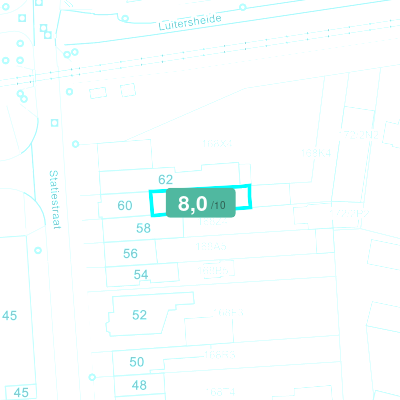Click bright cyan highlighted parcel outline edge
The height and width of the screenshot is (400, 400).
click(x=151, y=203)
